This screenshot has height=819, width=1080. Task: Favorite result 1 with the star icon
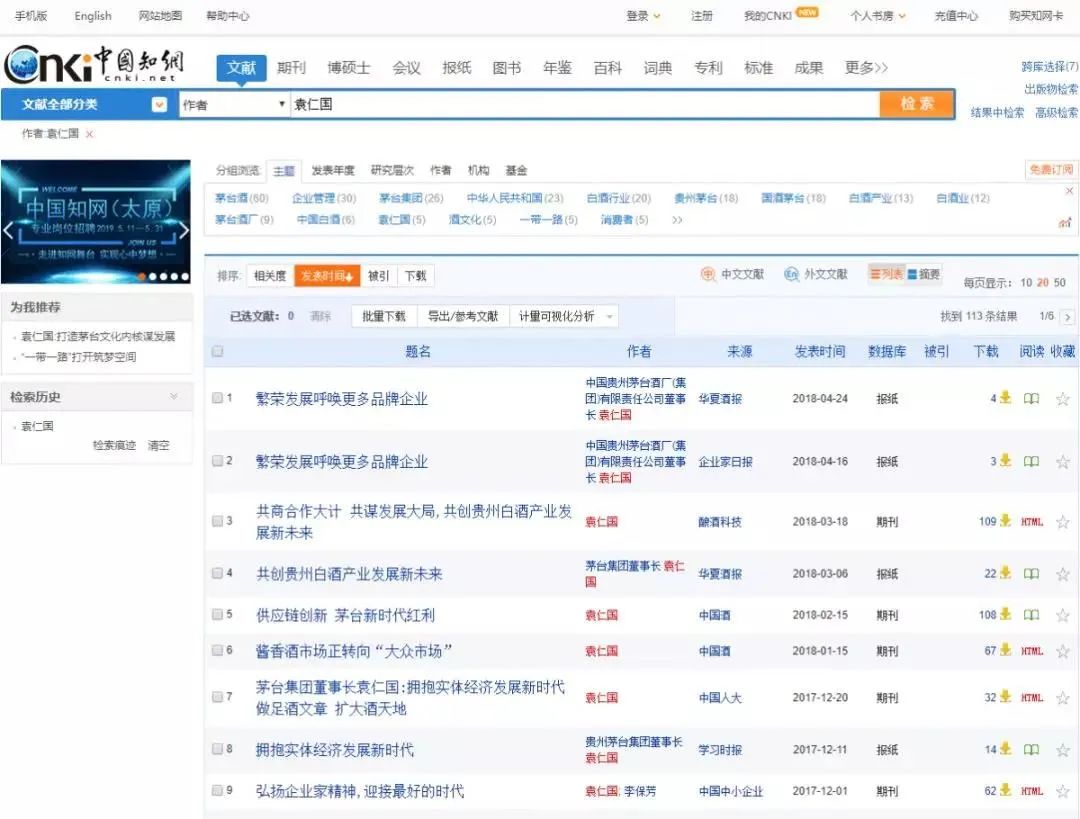click(x=1063, y=398)
